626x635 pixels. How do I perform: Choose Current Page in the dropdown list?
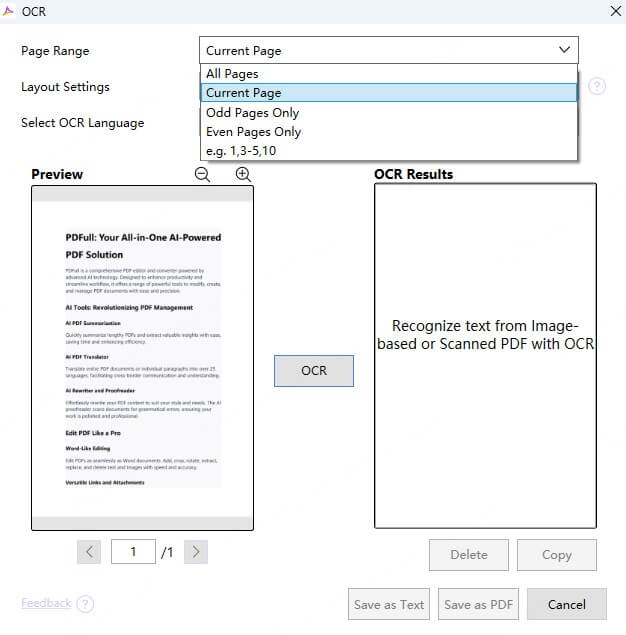tap(389, 93)
